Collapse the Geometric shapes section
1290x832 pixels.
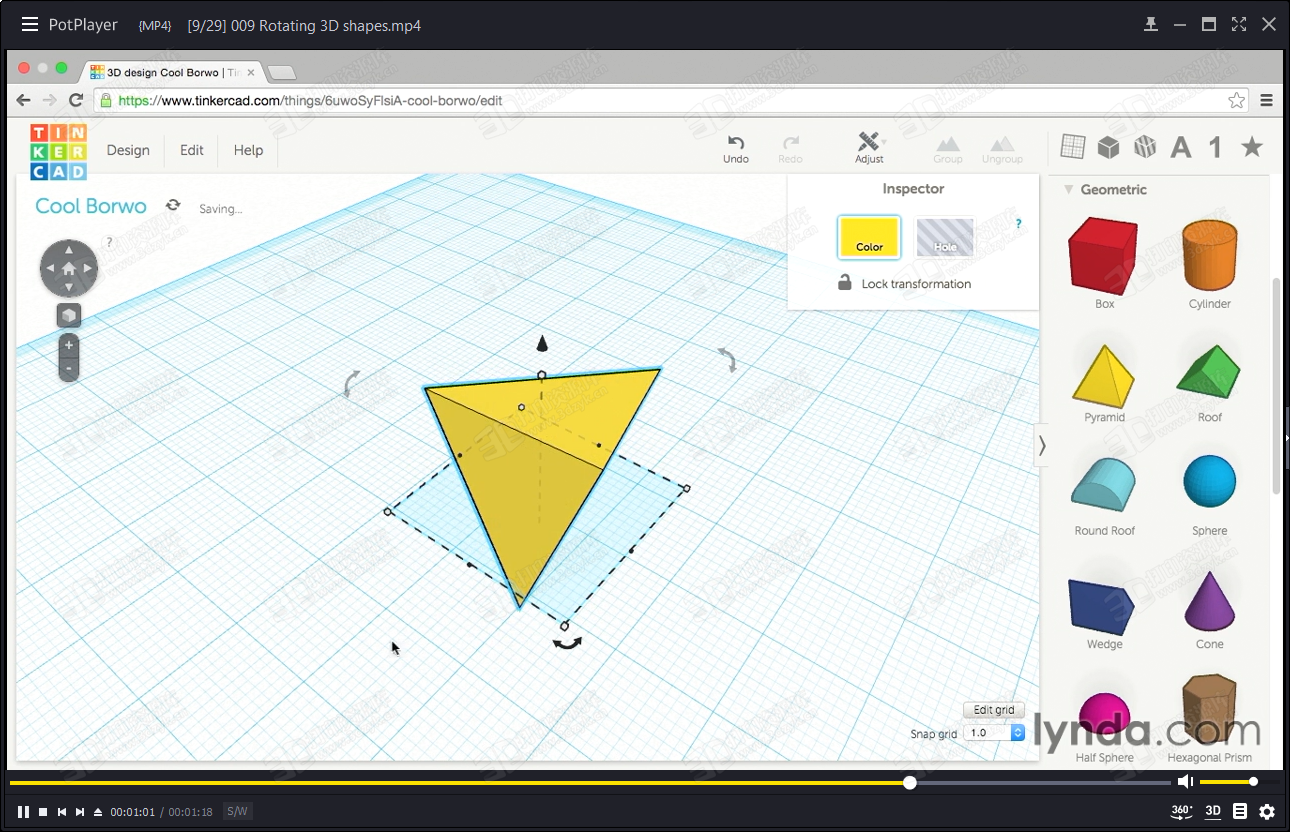(x=1068, y=189)
